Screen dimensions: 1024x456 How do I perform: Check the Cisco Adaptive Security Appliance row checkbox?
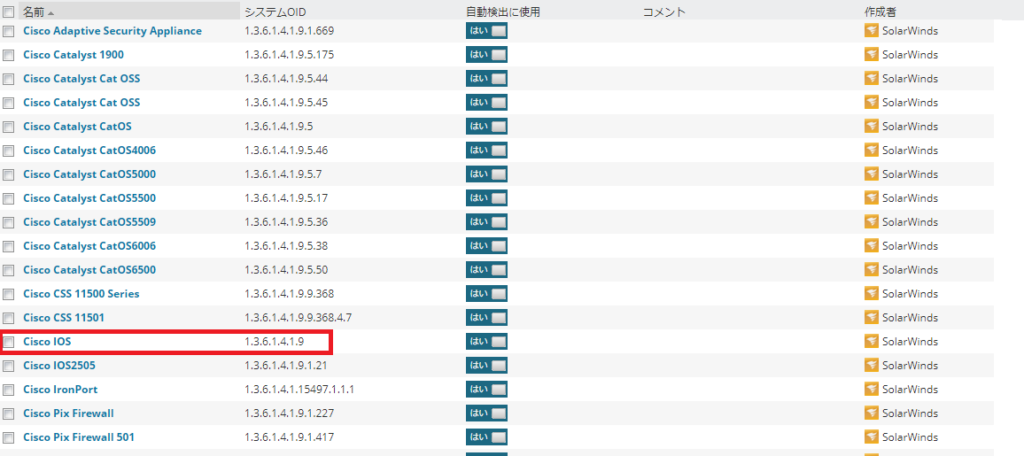[8, 31]
